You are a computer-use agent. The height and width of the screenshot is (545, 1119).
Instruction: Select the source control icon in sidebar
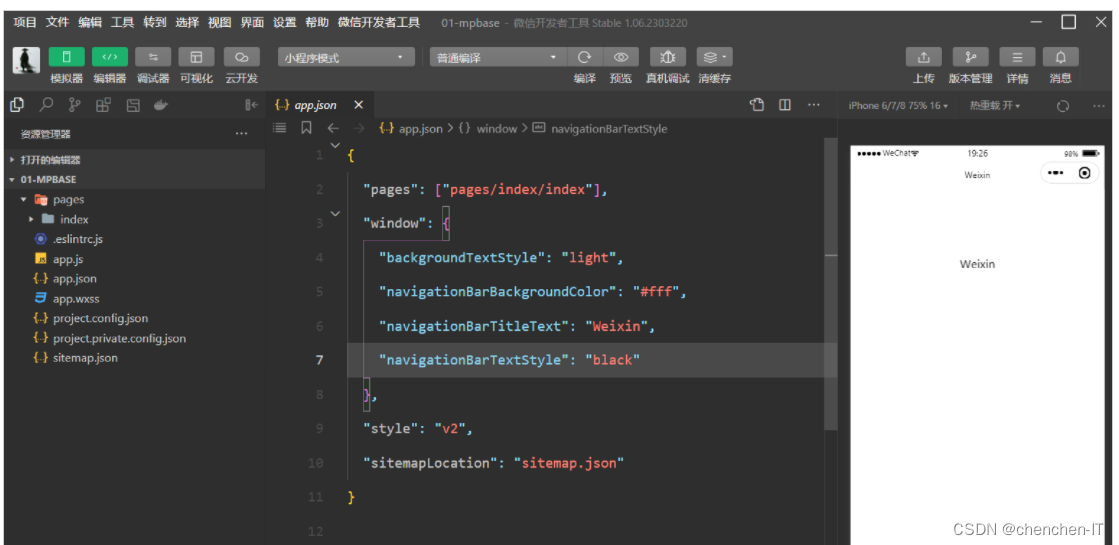[74, 105]
